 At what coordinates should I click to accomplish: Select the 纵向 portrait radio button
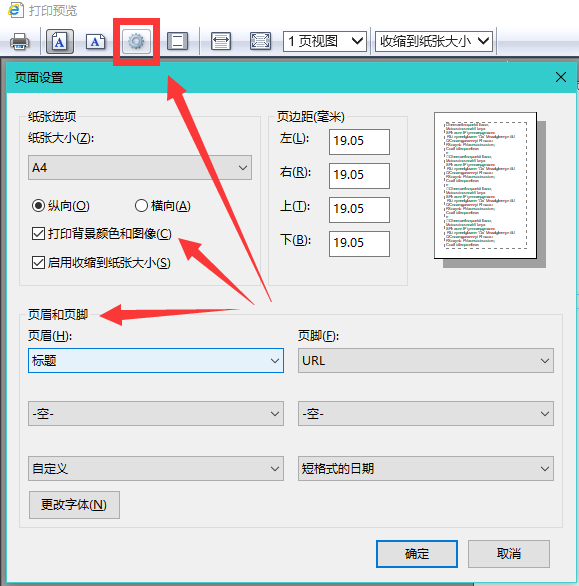click(38, 206)
